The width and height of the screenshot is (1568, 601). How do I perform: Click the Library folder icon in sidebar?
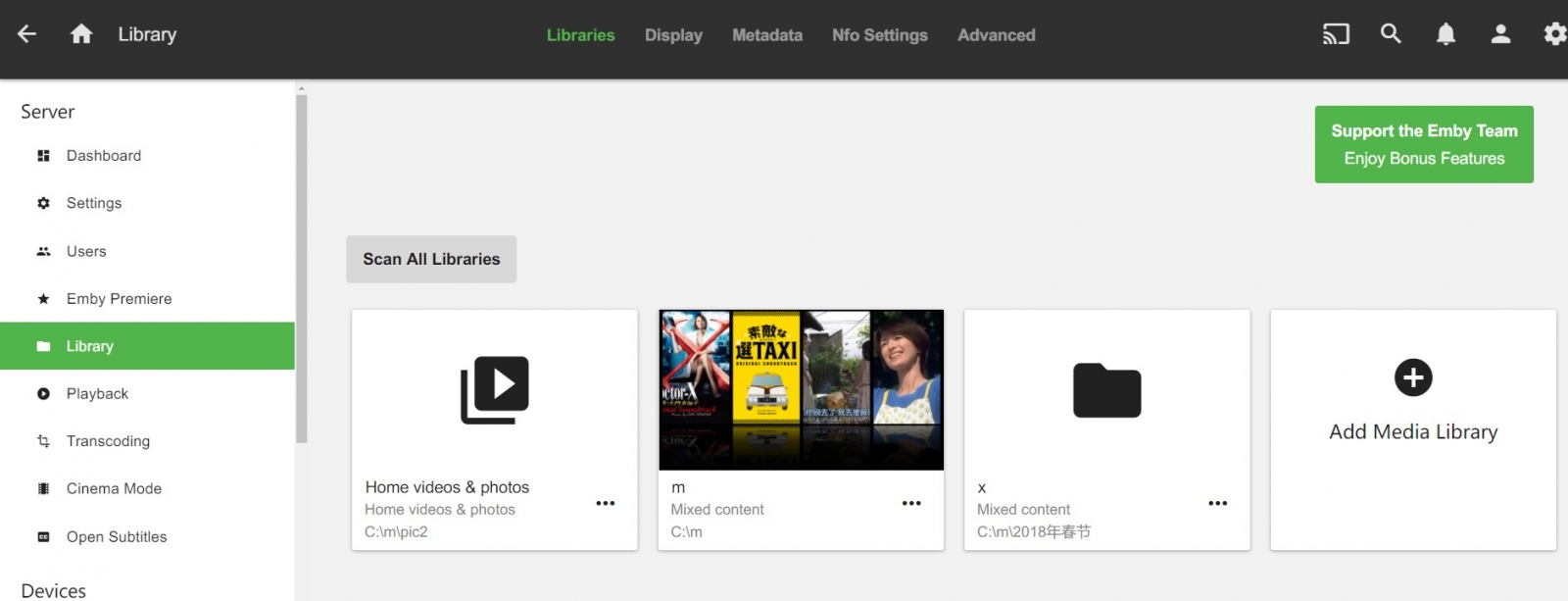[43, 346]
